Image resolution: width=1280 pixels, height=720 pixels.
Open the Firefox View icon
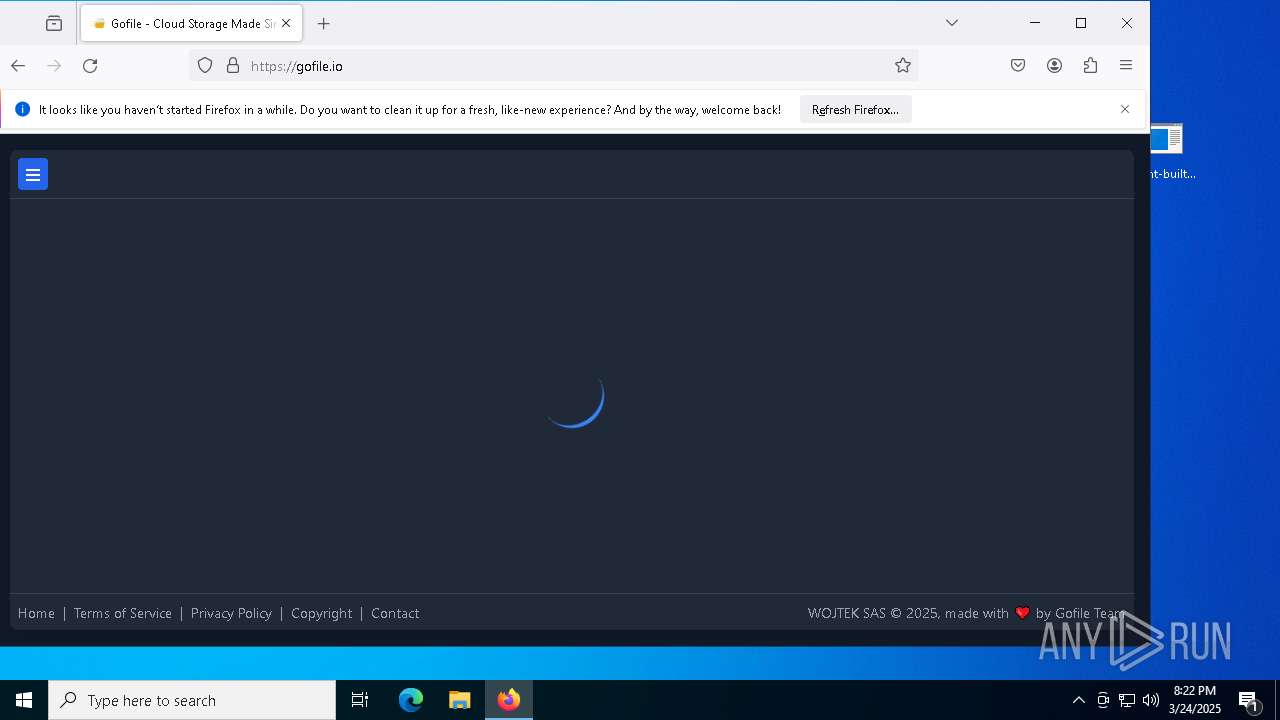click(54, 23)
